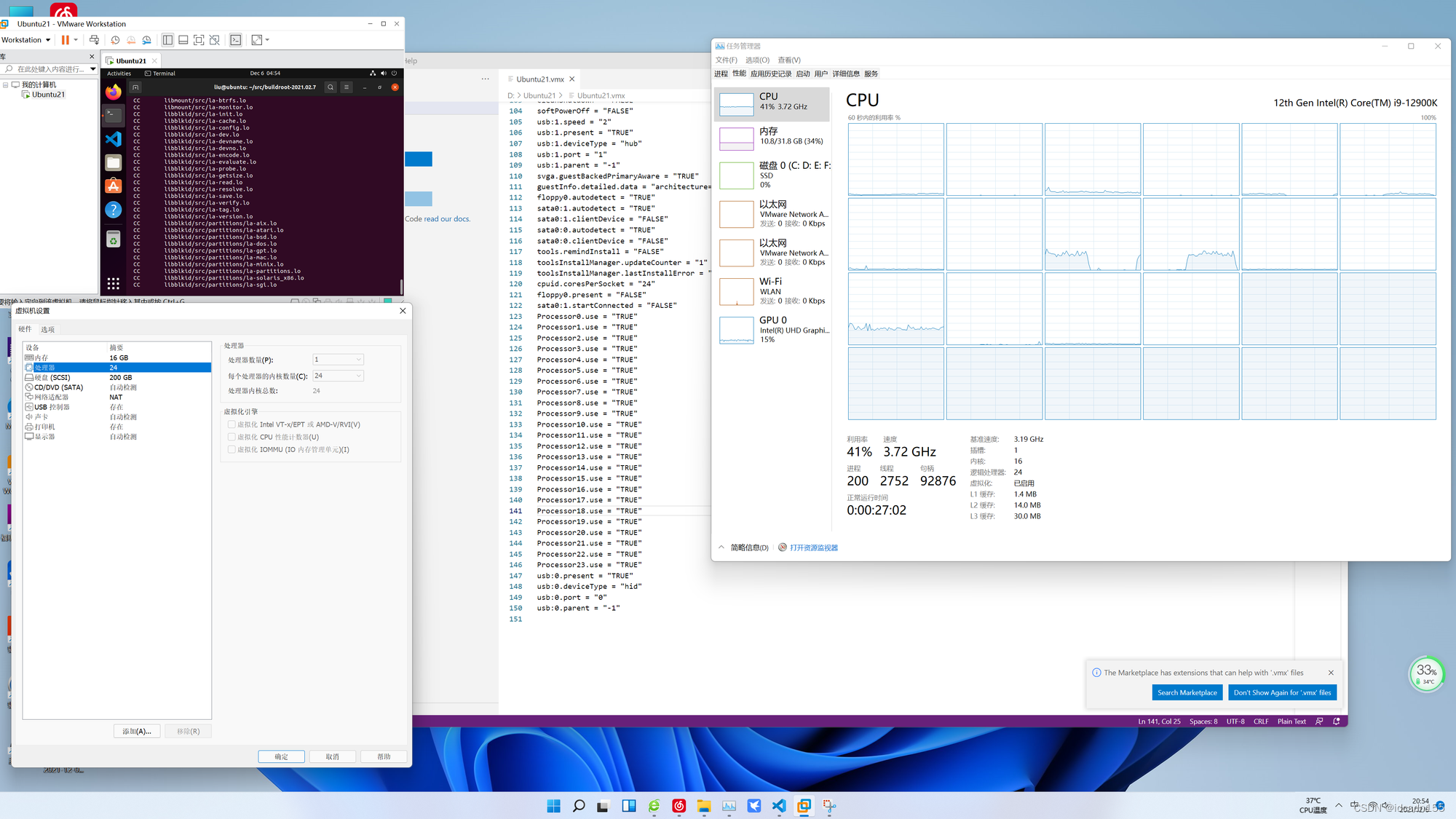Switch to the 选项 tab in VM settings
This screenshot has height=819, width=1456.
click(47, 330)
